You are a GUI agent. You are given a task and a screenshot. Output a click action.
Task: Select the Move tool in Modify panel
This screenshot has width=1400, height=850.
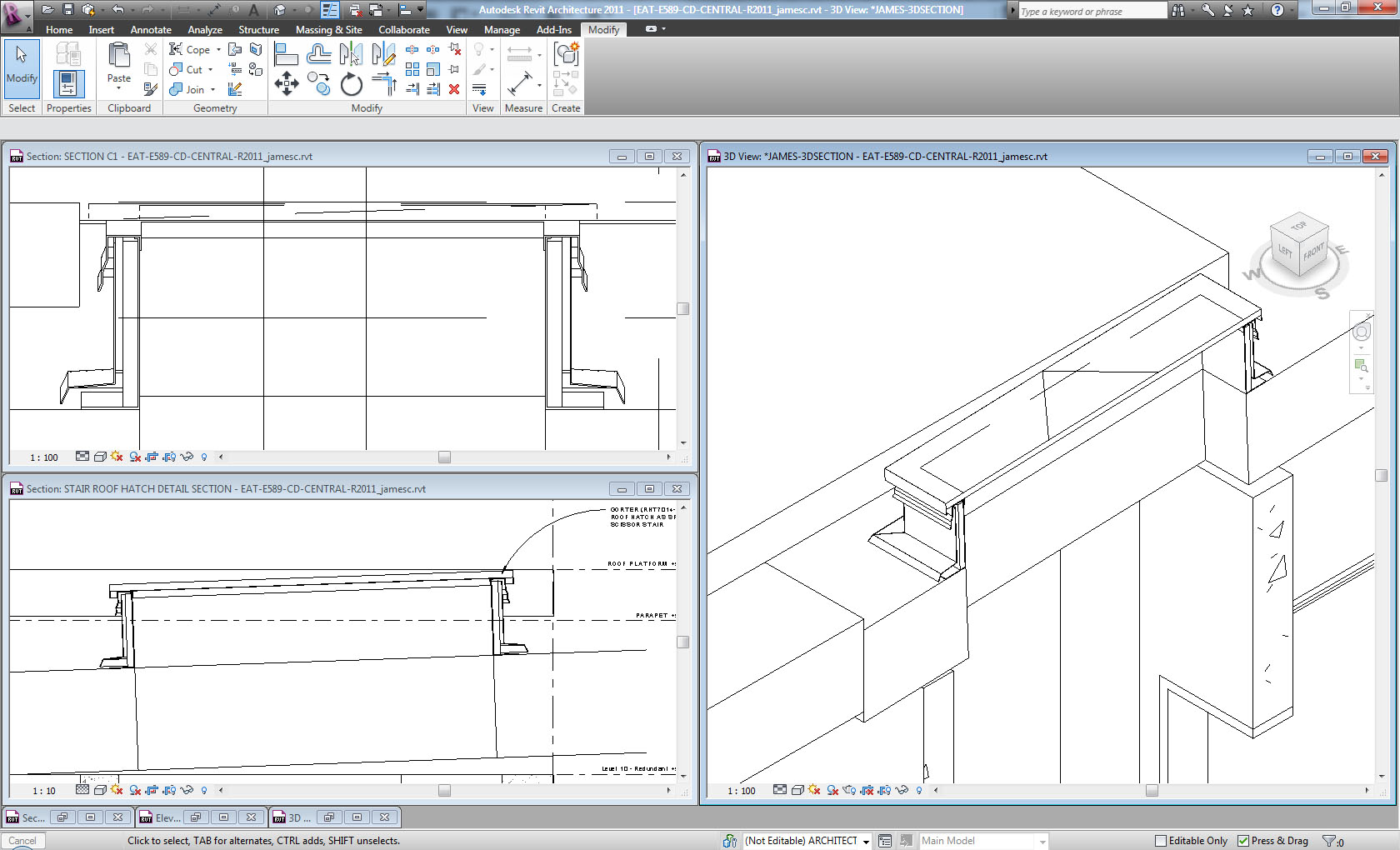point(287,83)
